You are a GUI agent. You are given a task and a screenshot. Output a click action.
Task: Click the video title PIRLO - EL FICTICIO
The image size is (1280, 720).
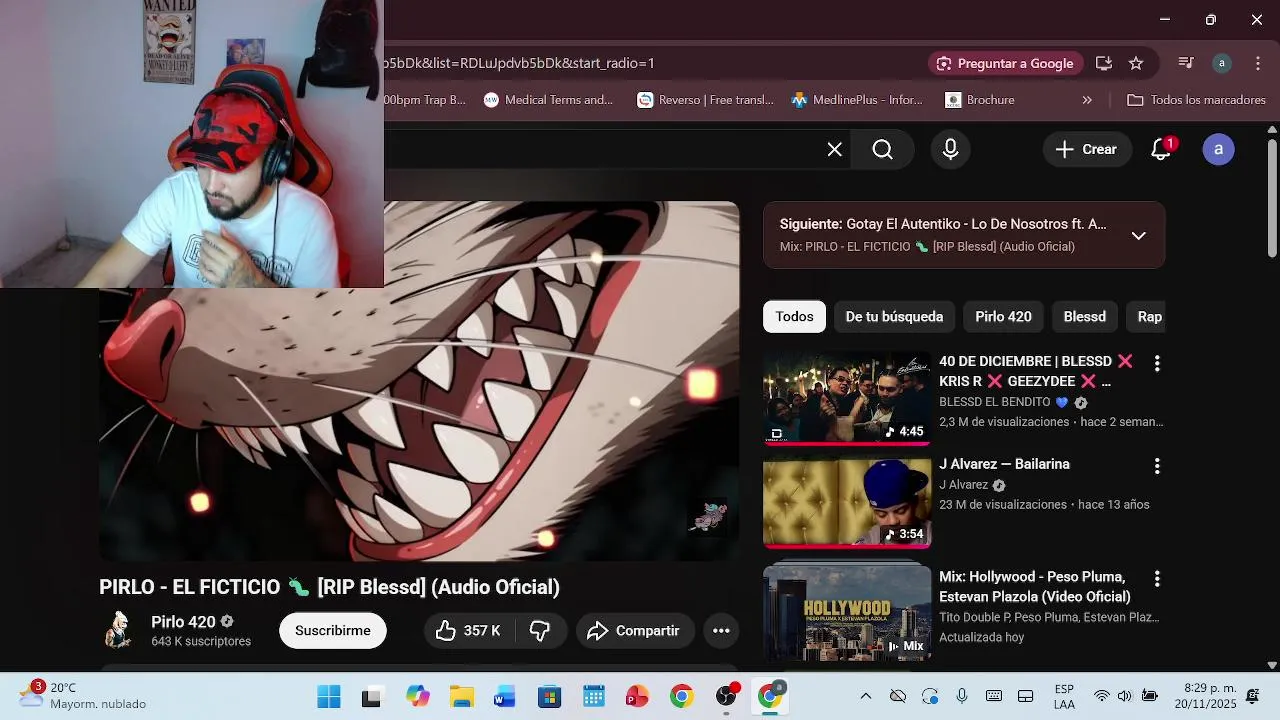click(329, 587)
